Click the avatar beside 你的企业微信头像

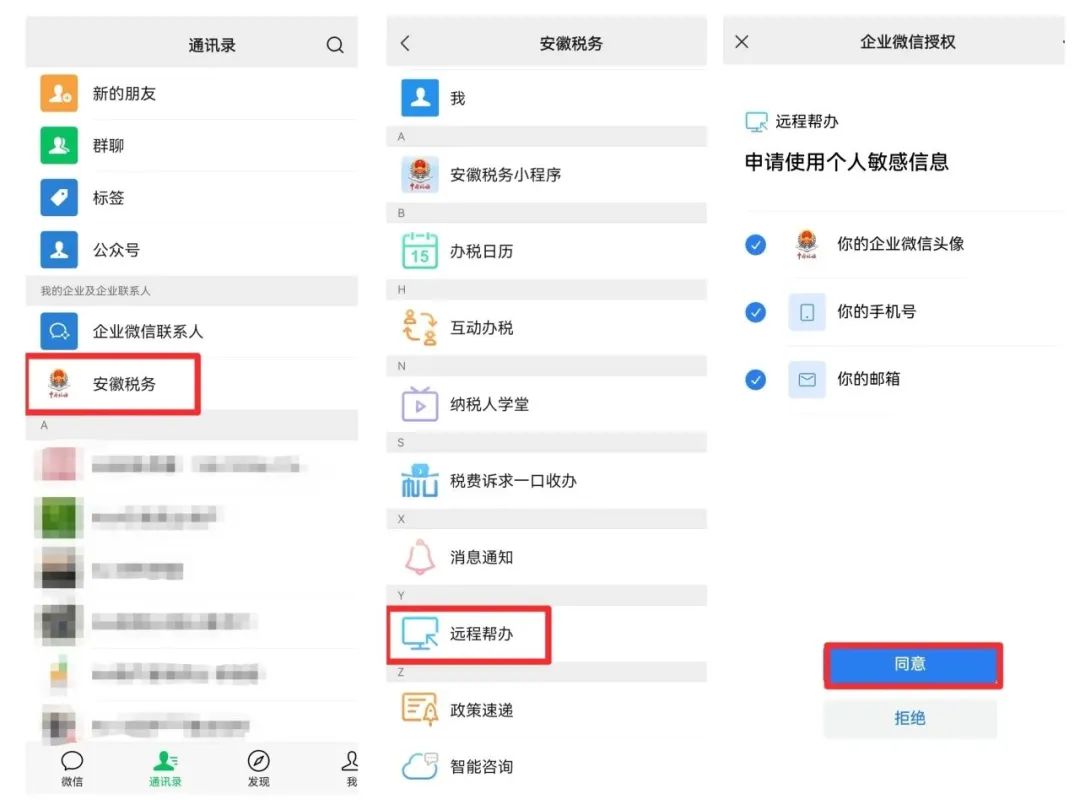(x=807, y=244)
